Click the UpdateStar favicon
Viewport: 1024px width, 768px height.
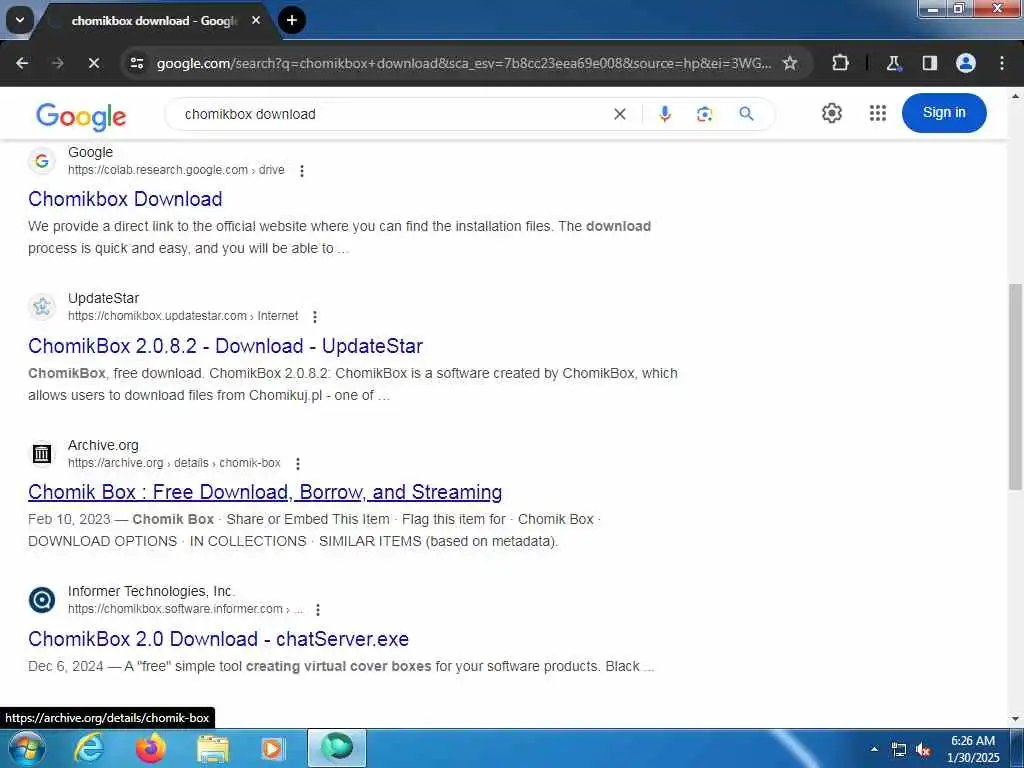pos(42,306)
